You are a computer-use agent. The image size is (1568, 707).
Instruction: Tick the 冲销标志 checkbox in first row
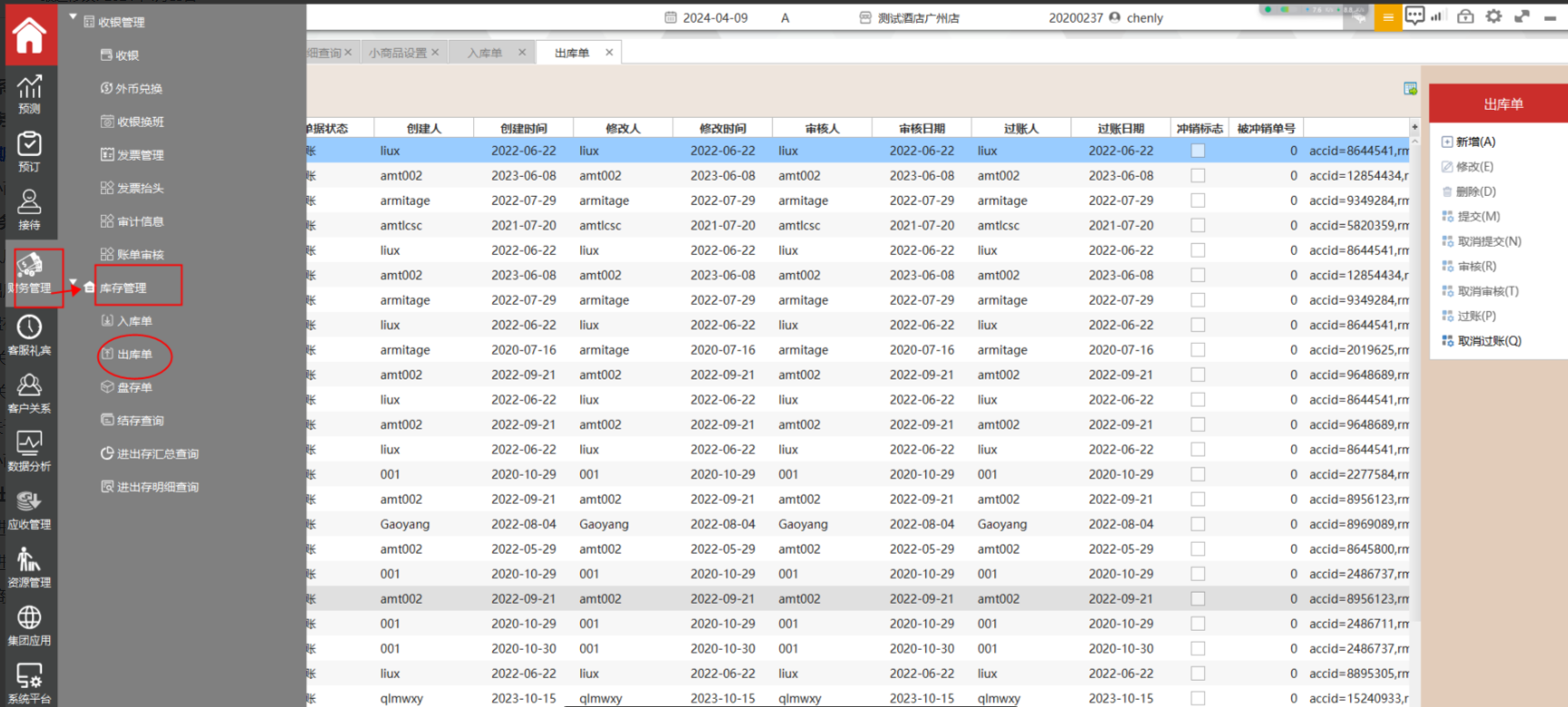[1198, 151]
